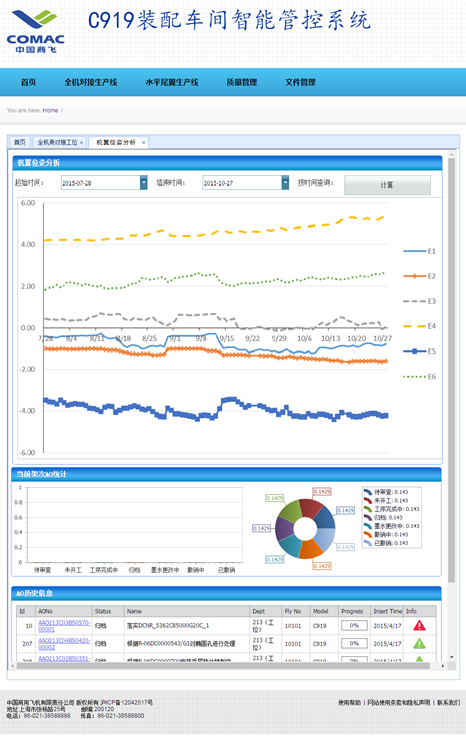Screen dimensions: 466x738
Task: Click the red warning triangle icon in row 10
Action: (x=419, y=626)
